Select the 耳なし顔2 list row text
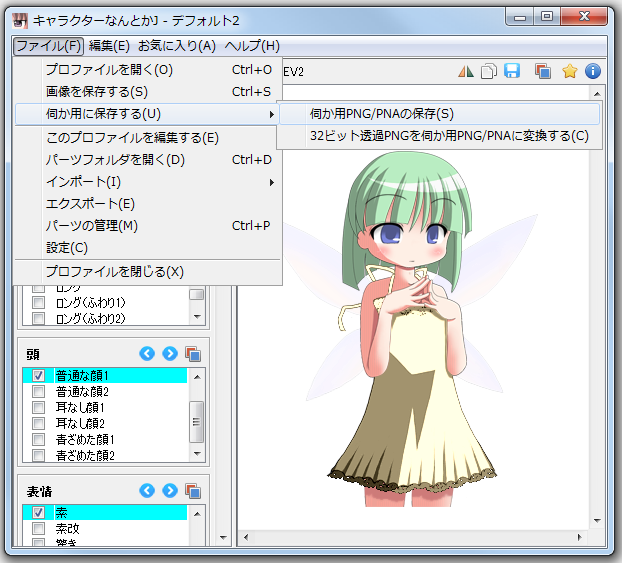622x563 pixels. pos(80,423)
